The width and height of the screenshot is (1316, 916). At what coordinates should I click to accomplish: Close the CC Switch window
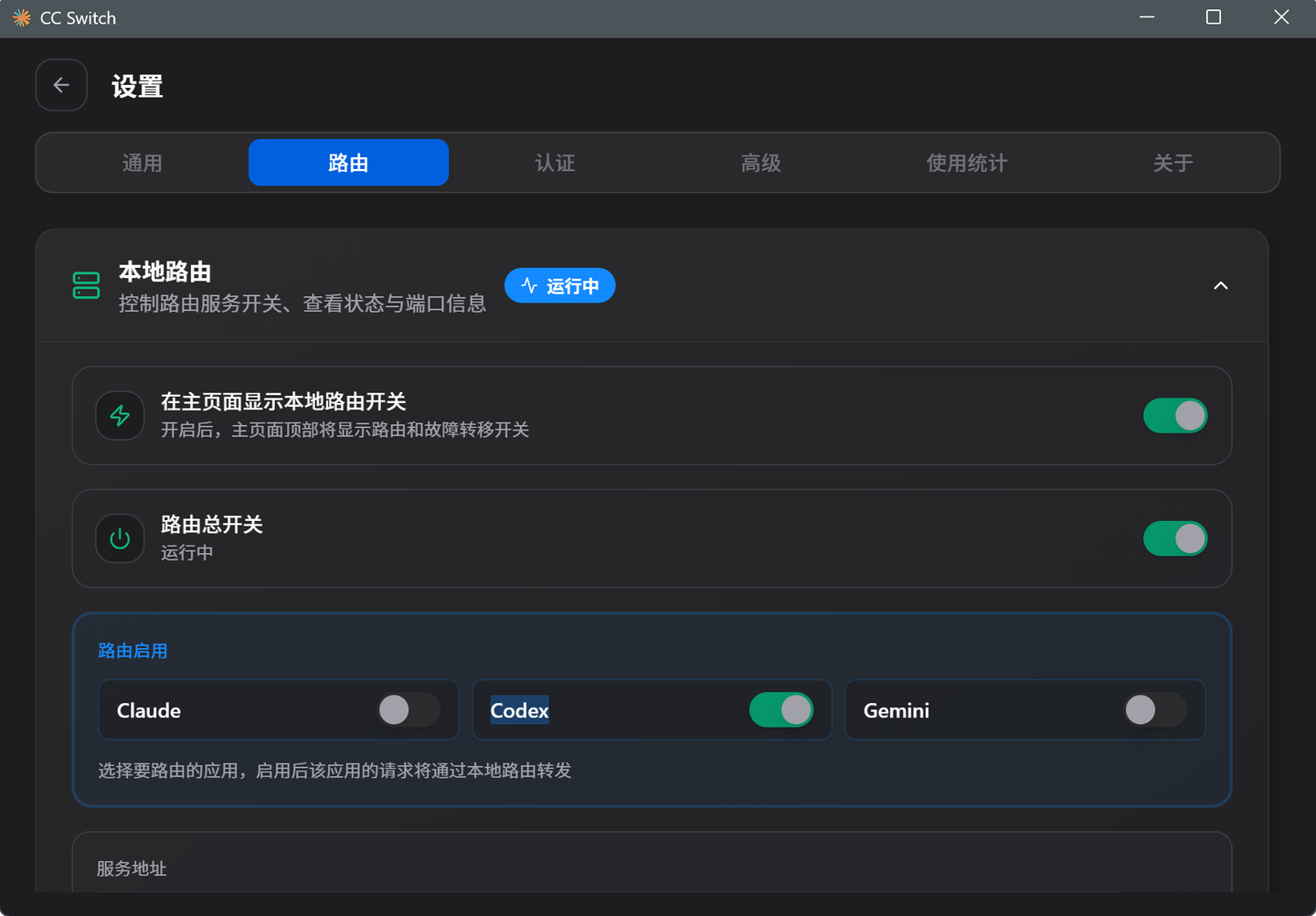pyautogui.click(x=1281, y=17)
